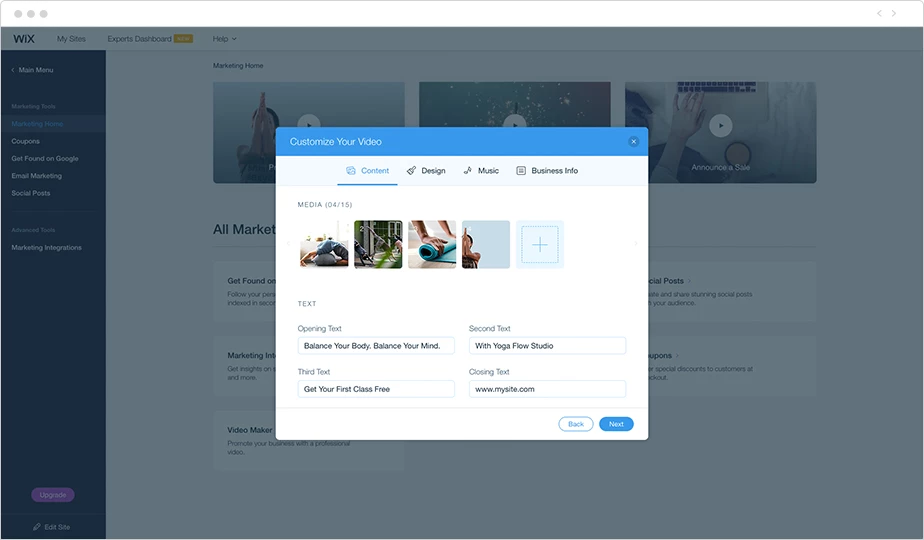This screenshot has width=924, height=540.
Task: Click the Next button
Action: point(616,424)
